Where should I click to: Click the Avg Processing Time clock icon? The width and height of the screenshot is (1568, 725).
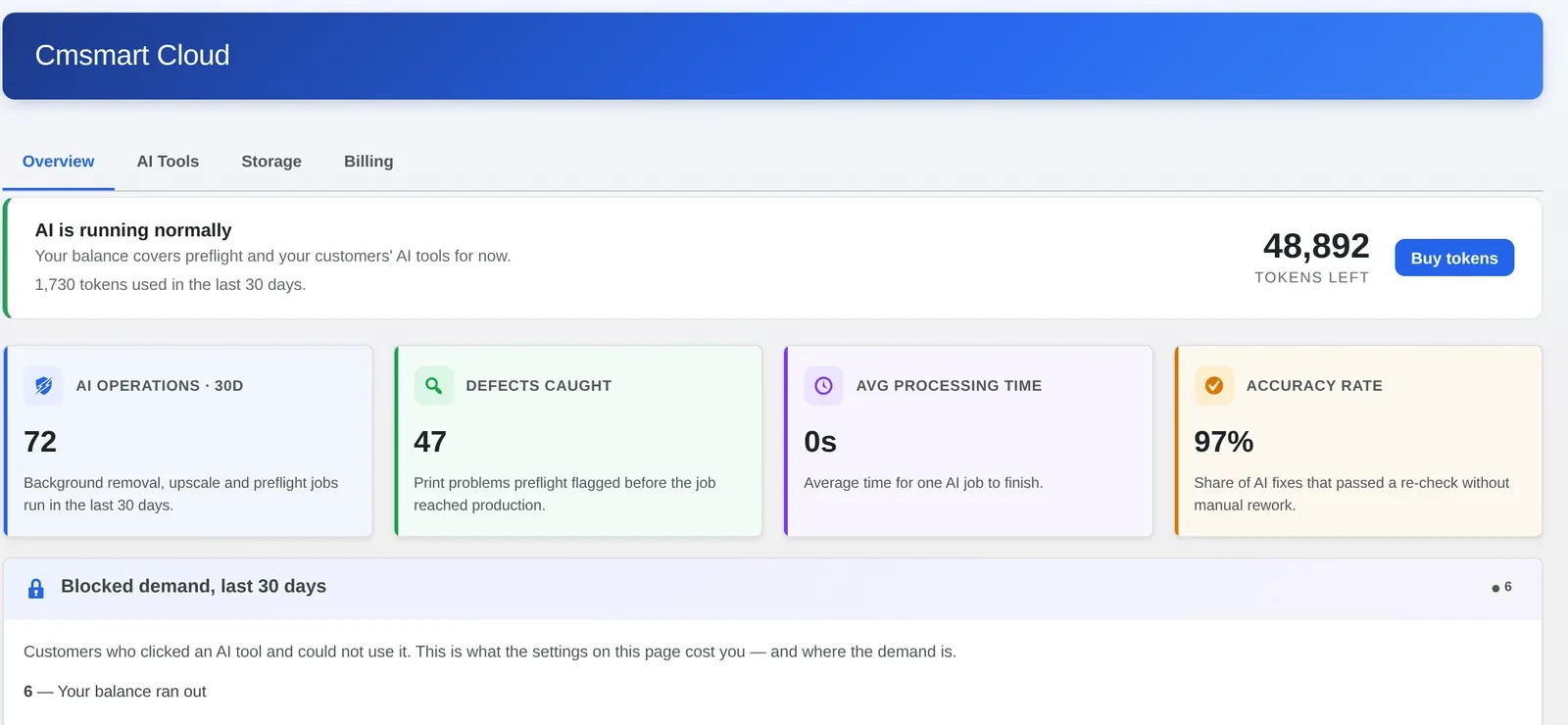(x=823, y=386)
